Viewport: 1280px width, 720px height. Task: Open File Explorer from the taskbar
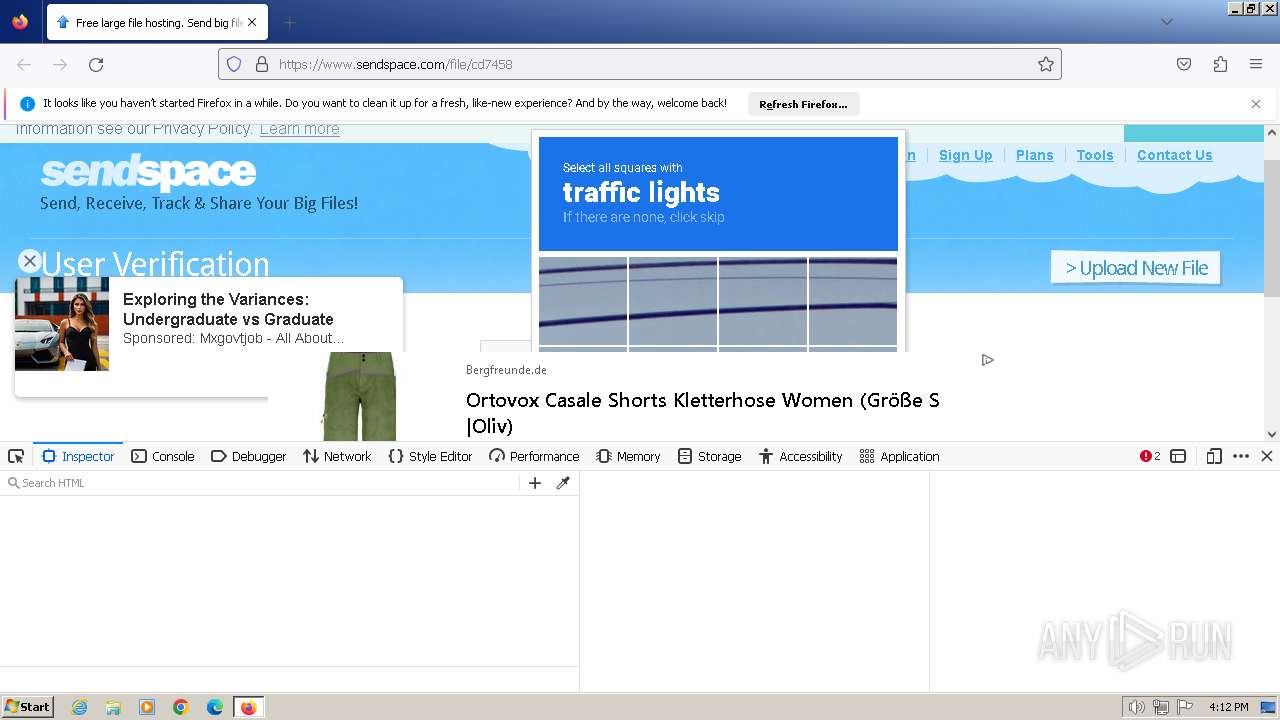113,707
